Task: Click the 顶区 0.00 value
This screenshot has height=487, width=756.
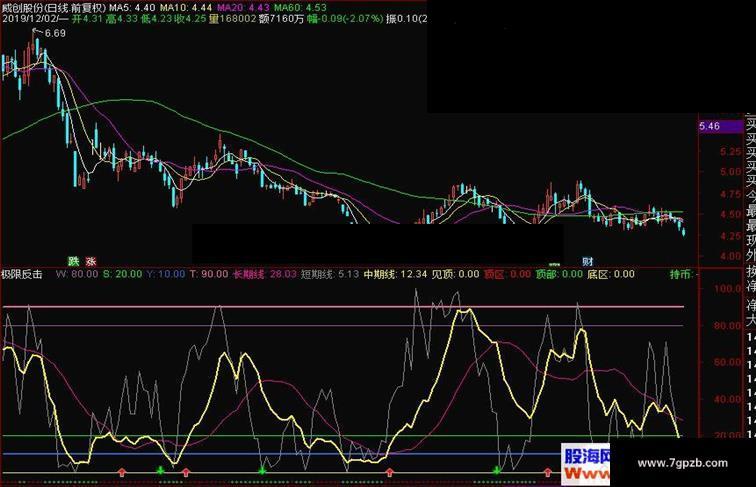Action: [x=507, y=274]
